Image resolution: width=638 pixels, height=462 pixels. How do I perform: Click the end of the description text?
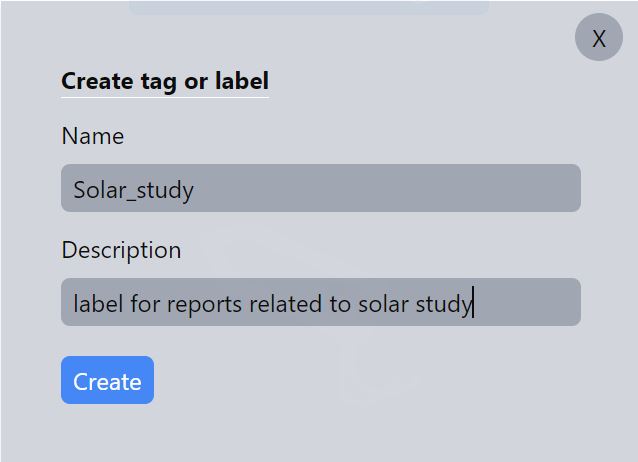tap(472, 304)
